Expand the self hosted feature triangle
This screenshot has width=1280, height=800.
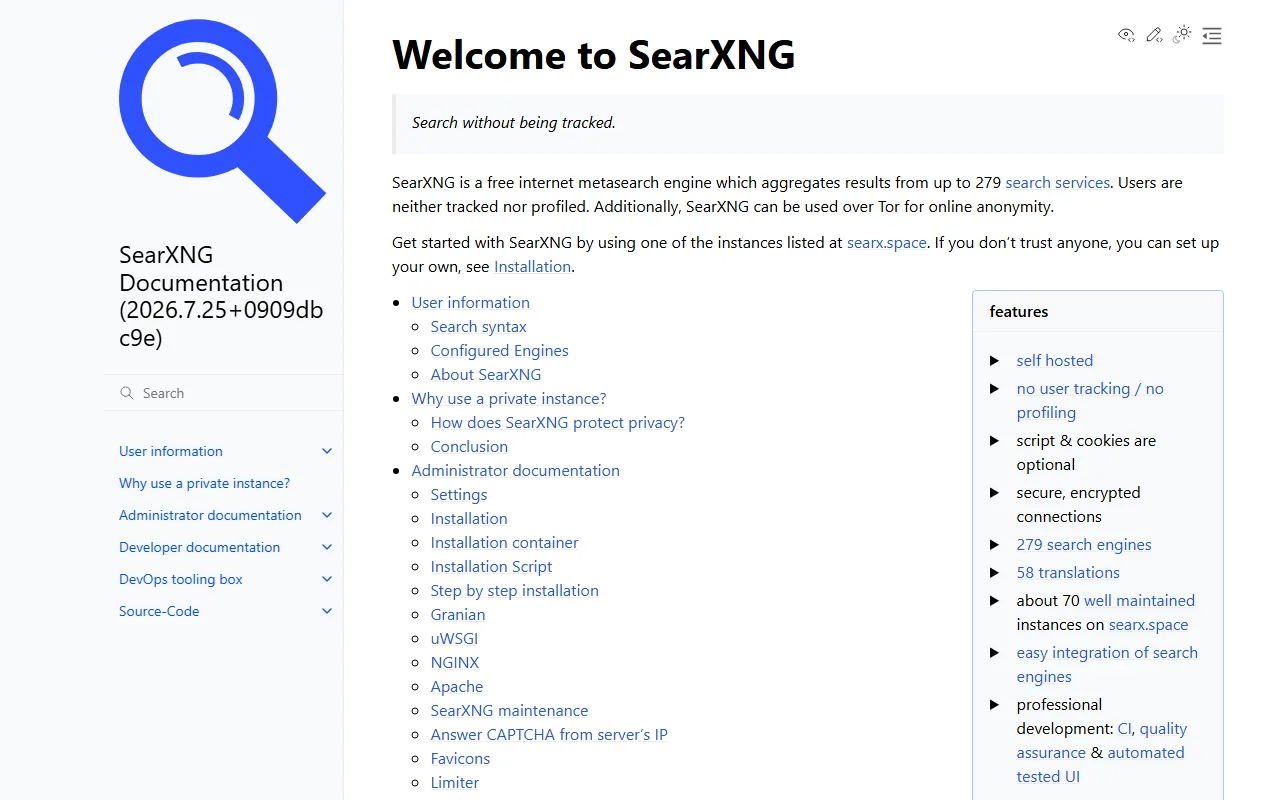(995, 360)
